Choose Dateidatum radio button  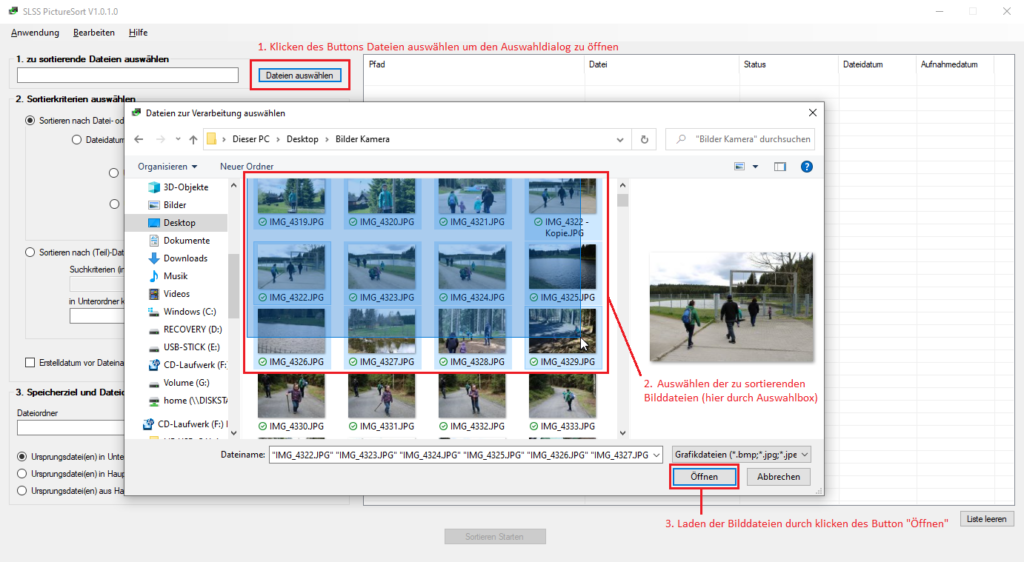(77, 140)
